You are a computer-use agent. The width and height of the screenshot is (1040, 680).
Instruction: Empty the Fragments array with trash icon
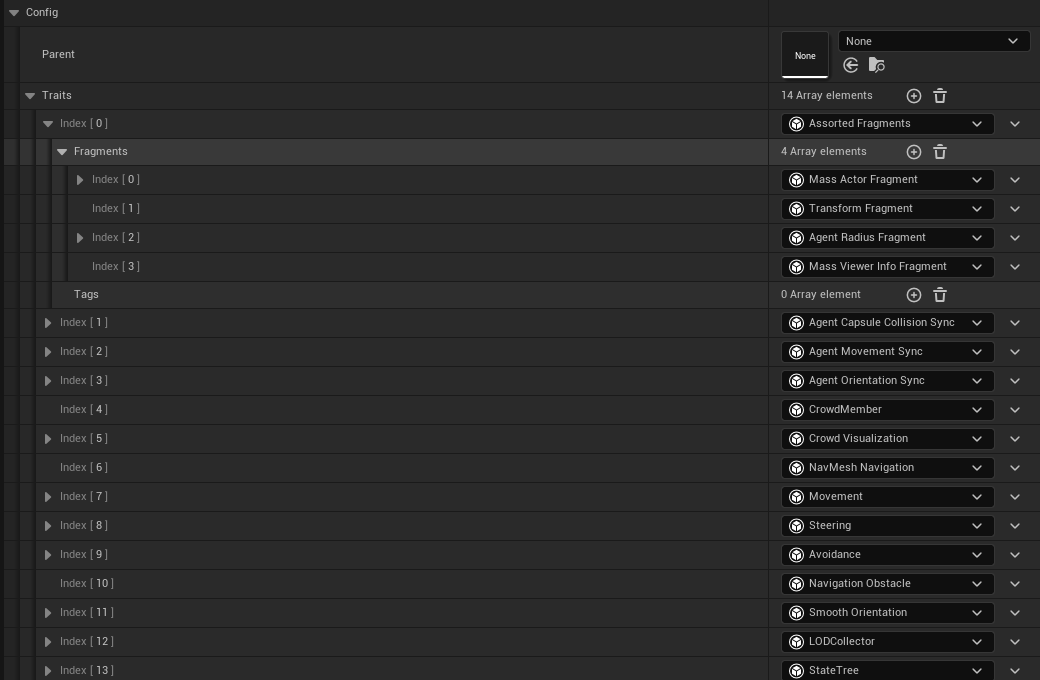point(940,152)
